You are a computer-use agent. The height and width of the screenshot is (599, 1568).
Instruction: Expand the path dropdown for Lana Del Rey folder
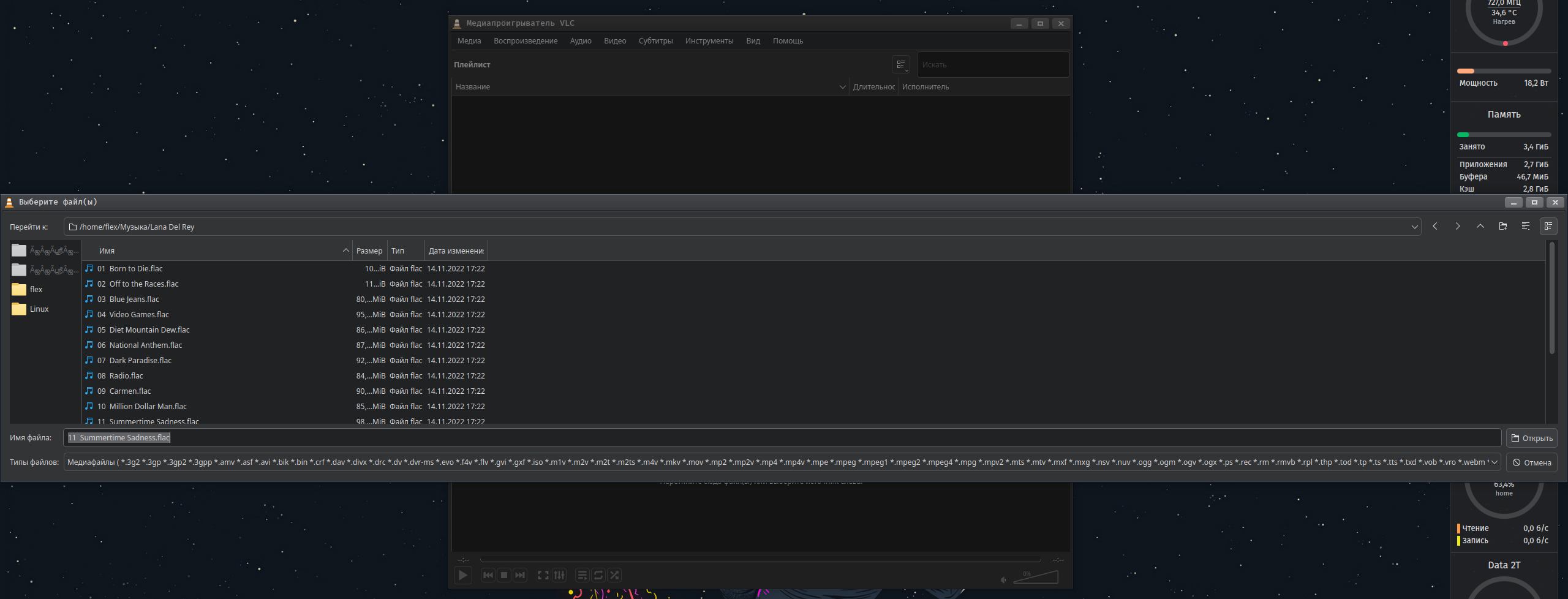[1414, 227]
